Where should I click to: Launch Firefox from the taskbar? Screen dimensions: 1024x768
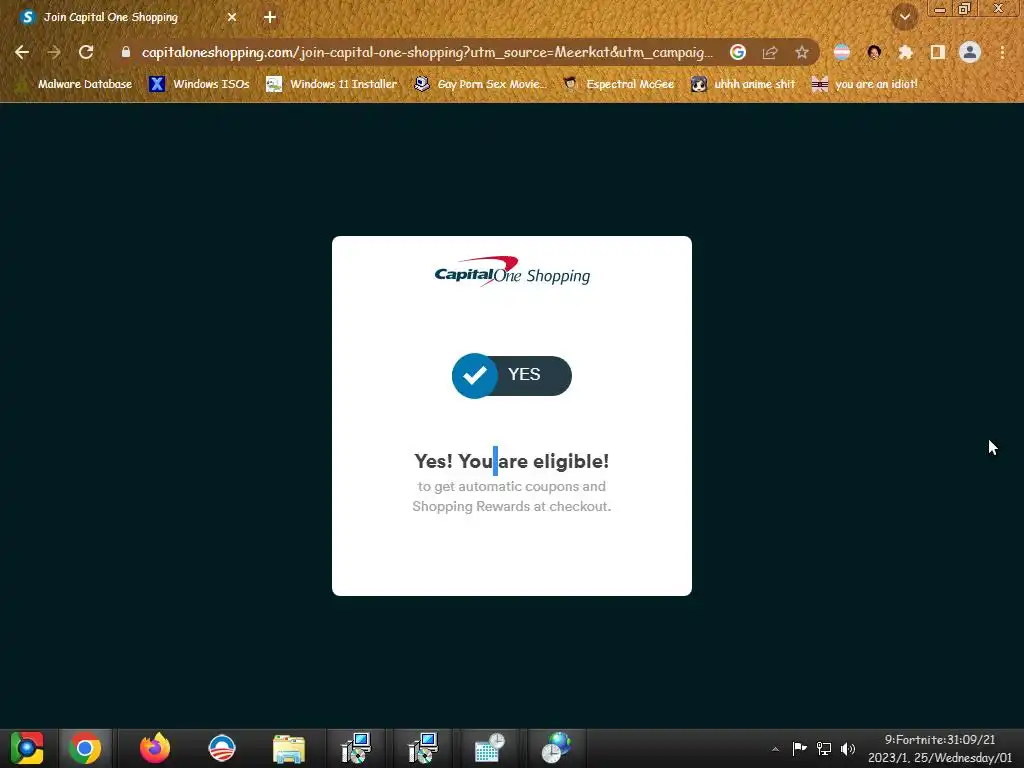[155, 748]
